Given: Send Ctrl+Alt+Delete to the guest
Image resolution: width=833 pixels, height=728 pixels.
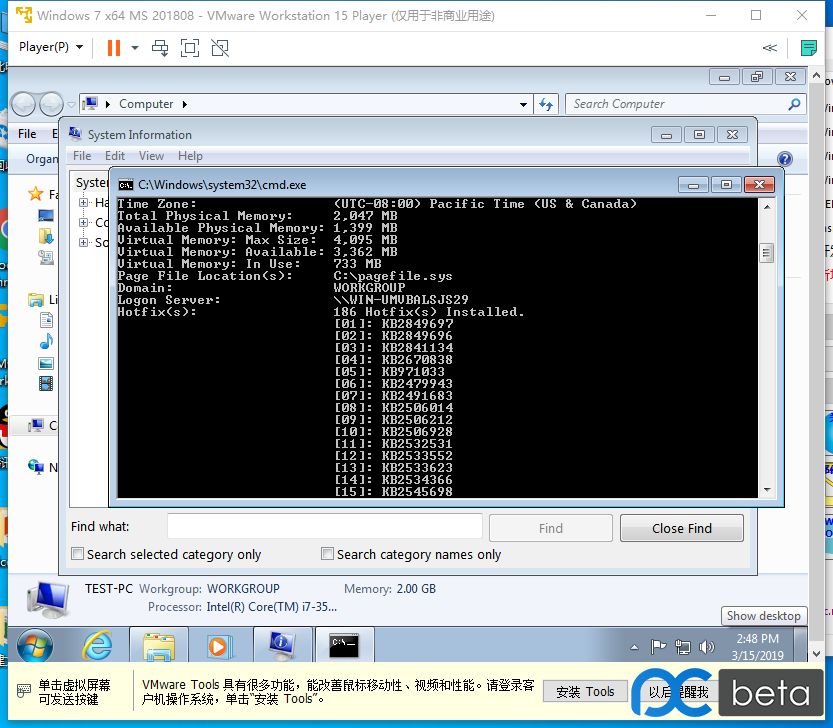Looking at the screenshot, I should pyautogui.click(x=160, y=47).
